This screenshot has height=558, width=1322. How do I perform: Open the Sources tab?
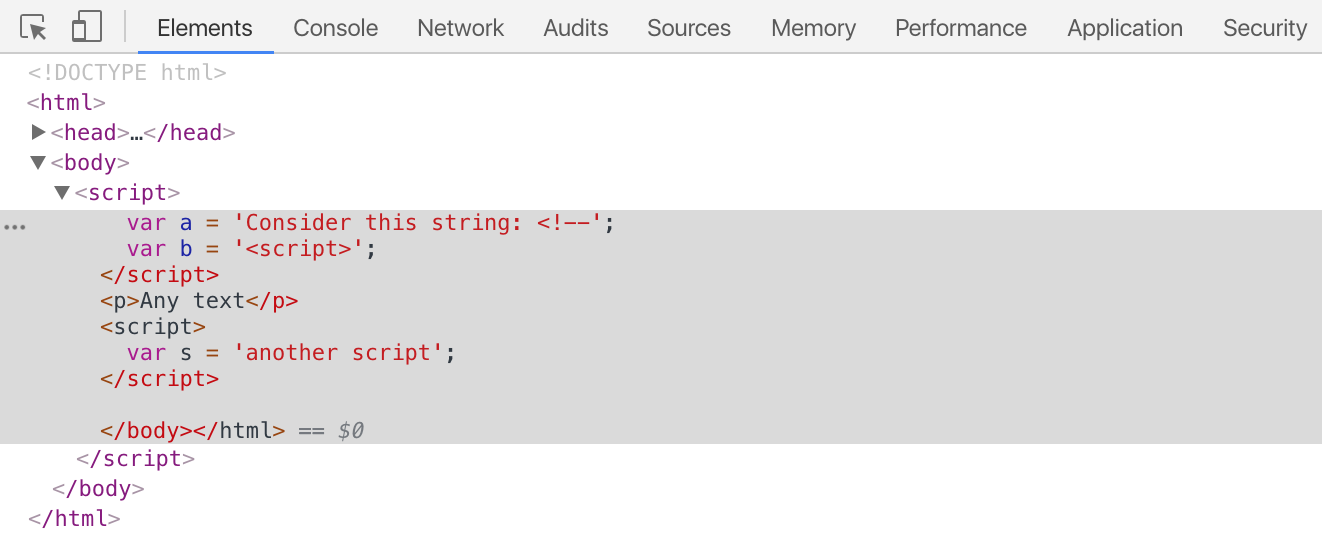pos(688,28)
